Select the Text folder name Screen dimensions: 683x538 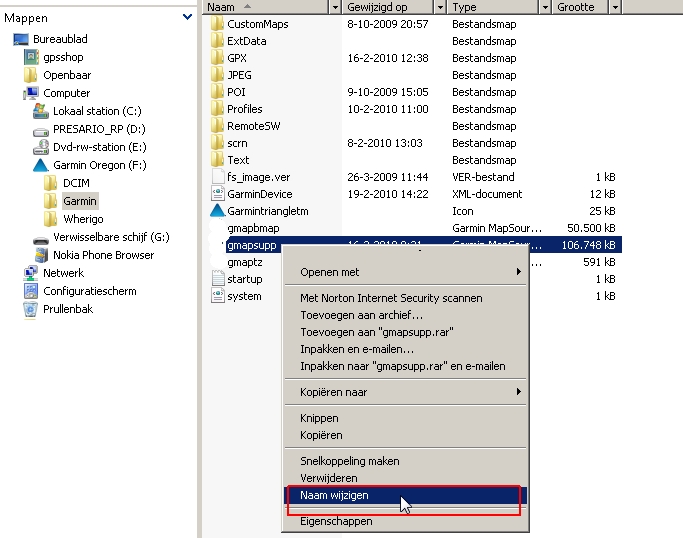pos(238,160)
